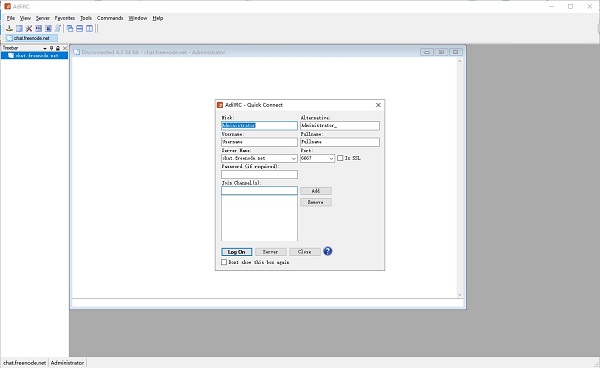Check the Don't show this box again option
The height and width of the screenshot is (368, 600).
pyautogui.click(x=224, y=262)
